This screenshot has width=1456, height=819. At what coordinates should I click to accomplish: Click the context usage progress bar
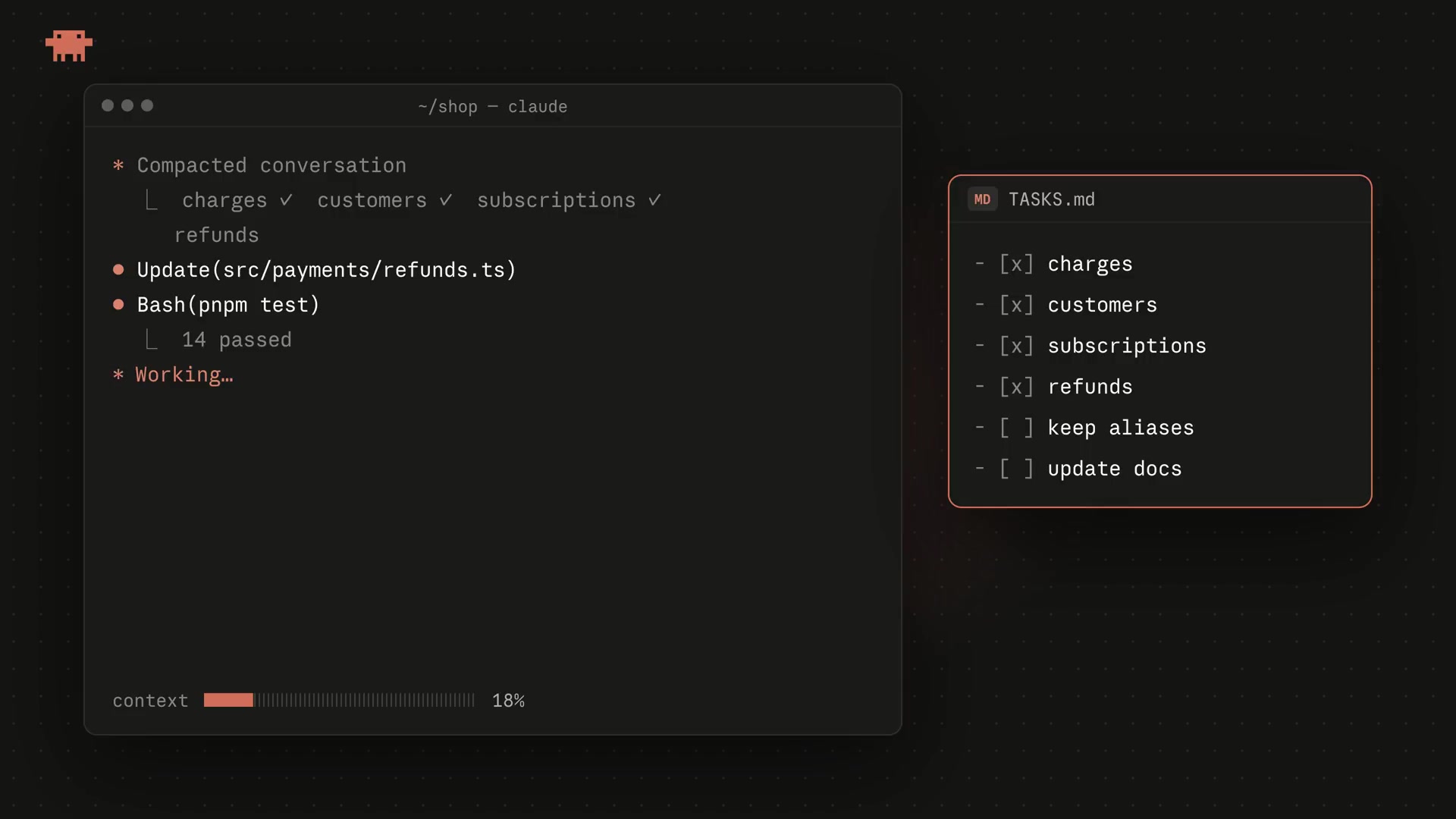[339, 700]
